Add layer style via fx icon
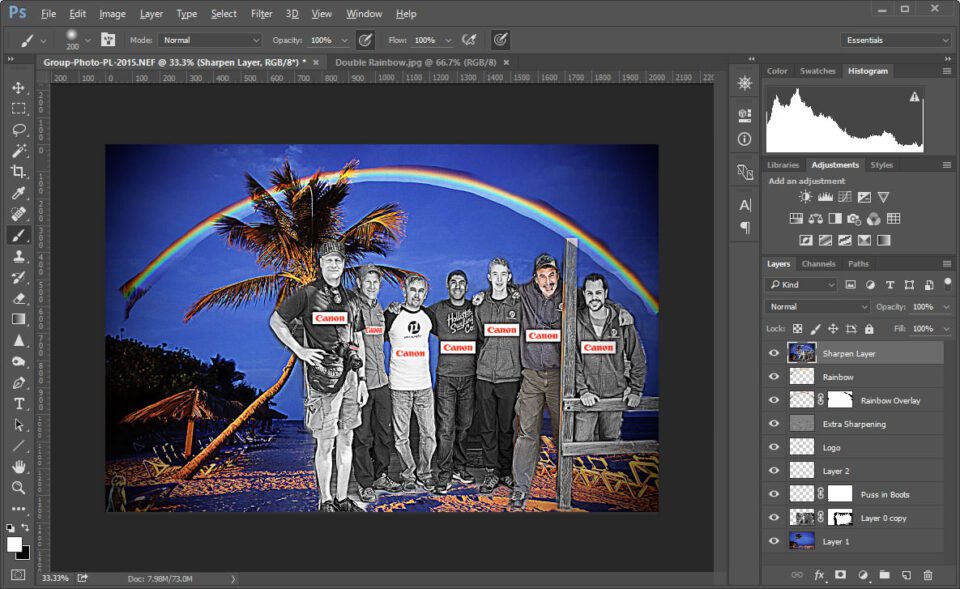 819,575
